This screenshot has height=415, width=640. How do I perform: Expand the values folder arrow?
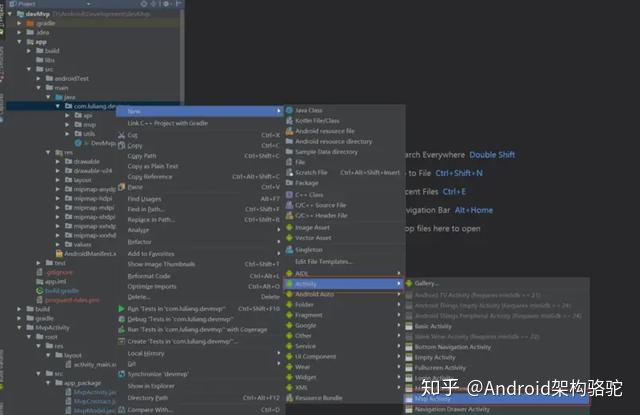click(x=58, y=244)
